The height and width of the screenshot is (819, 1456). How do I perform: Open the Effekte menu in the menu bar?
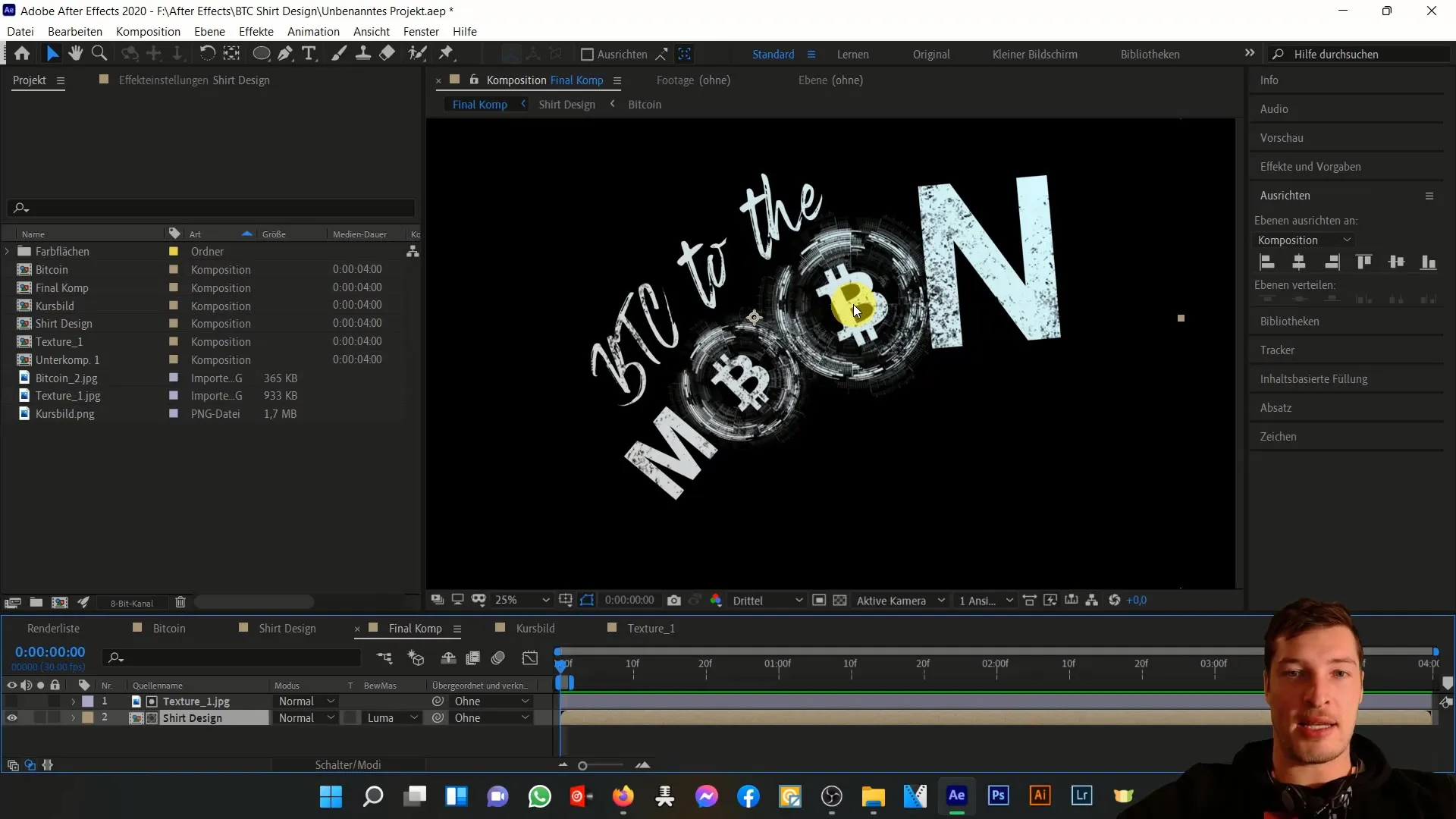tap(256, 31)
